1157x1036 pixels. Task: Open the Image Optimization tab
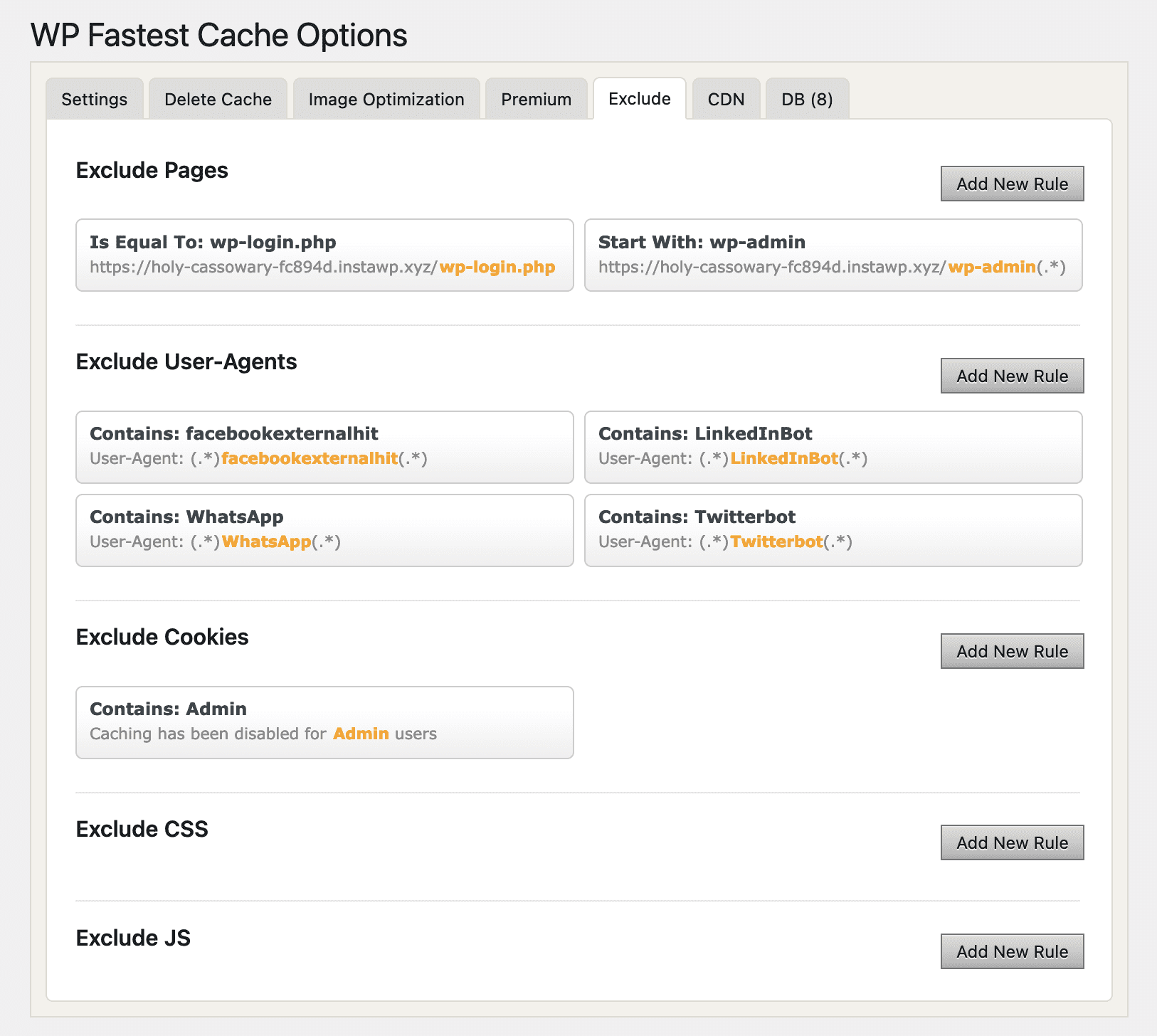coord(386,99)
